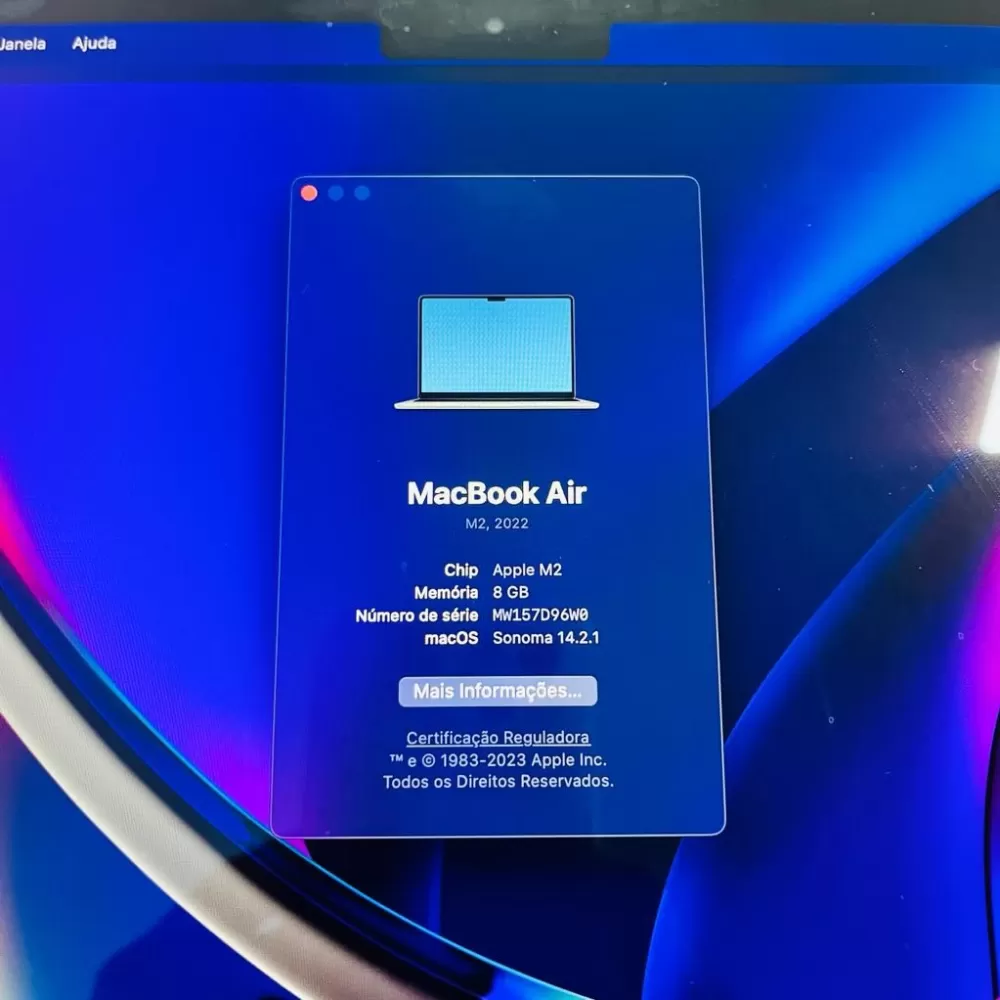Click the Número de série label

(x=416, y=615)
